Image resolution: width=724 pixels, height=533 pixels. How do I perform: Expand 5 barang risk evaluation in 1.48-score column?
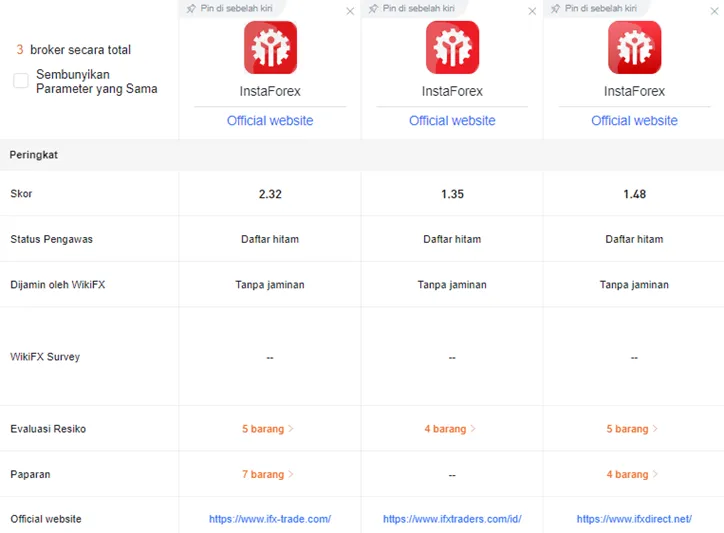click(x=632, y=429)
